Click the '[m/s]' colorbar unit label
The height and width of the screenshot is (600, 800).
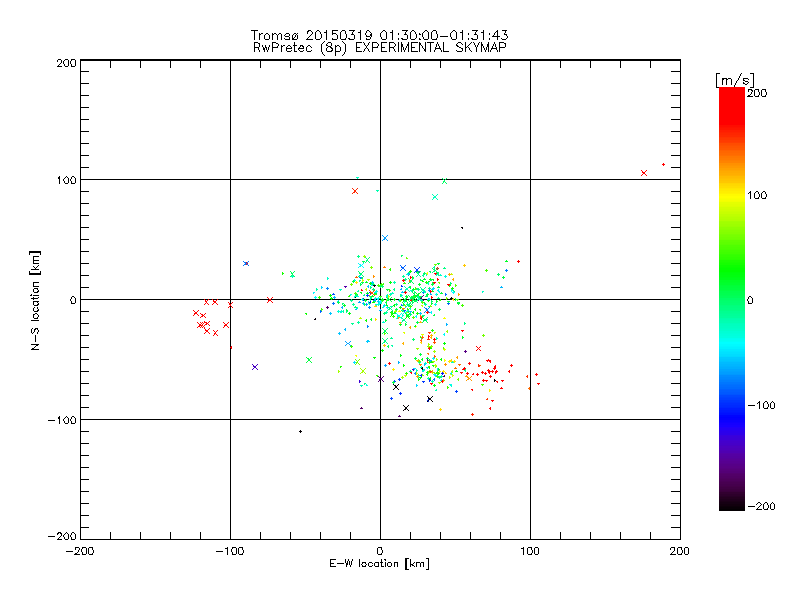(x=735, y=80)
